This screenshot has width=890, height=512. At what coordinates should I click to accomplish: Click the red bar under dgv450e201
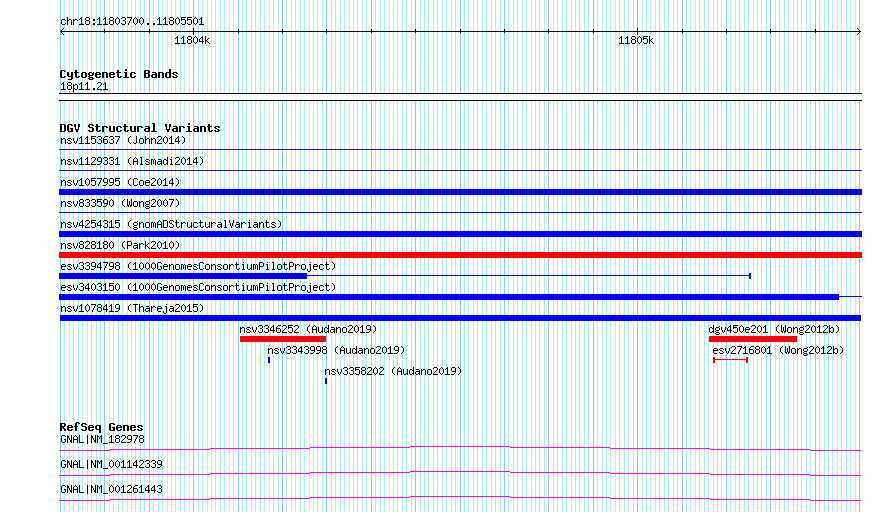click(753, 339)
